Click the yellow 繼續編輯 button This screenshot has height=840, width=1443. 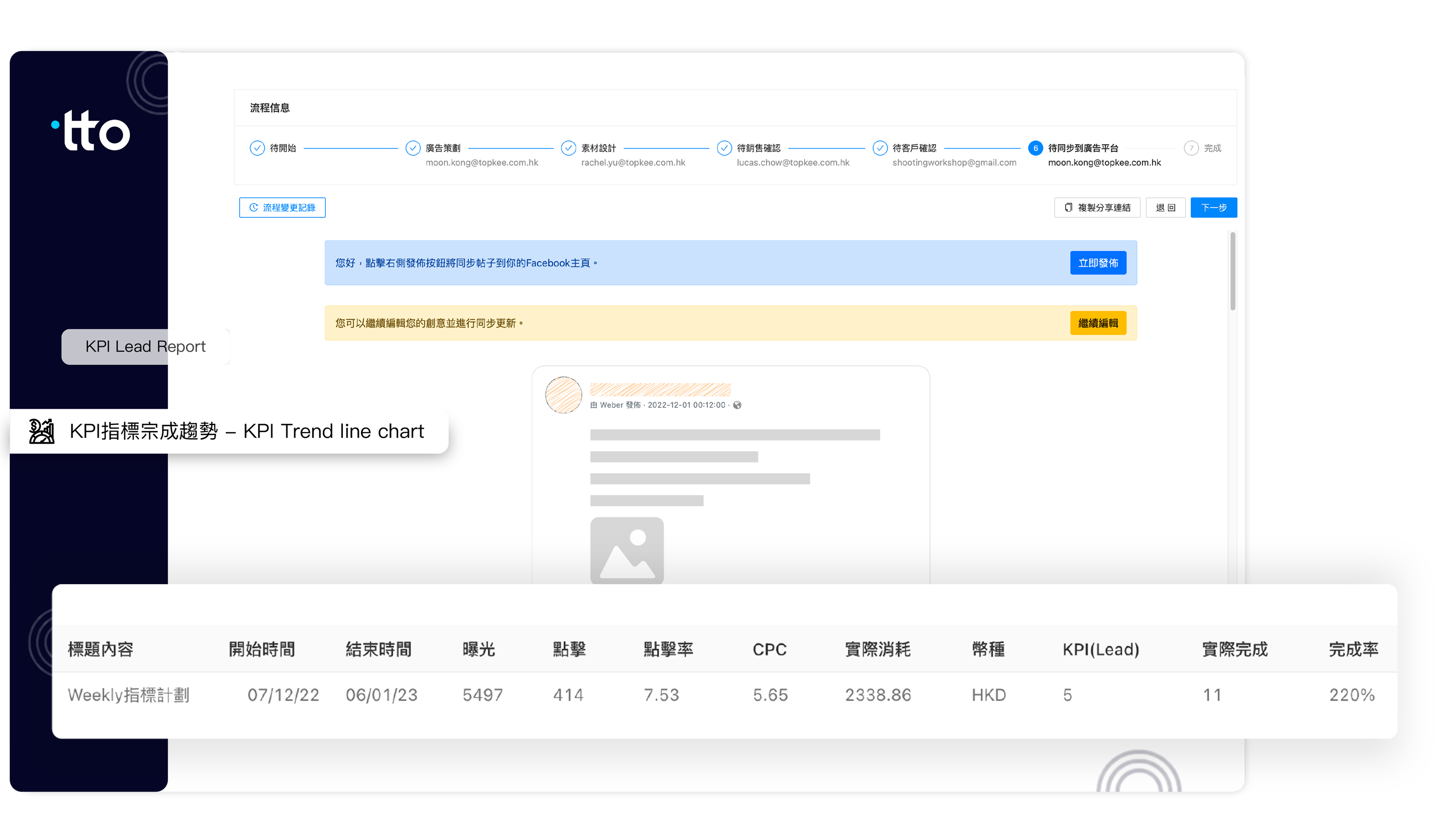pyautogui.click(x=1098, y=323)
